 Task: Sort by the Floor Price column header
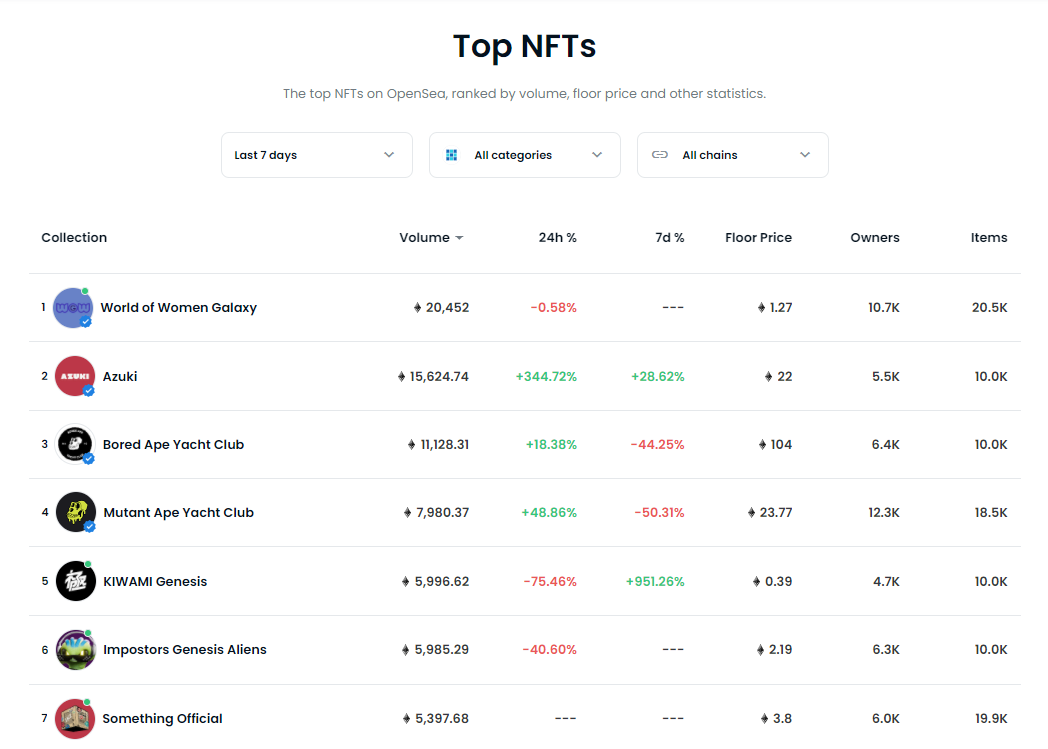point(759,238)
